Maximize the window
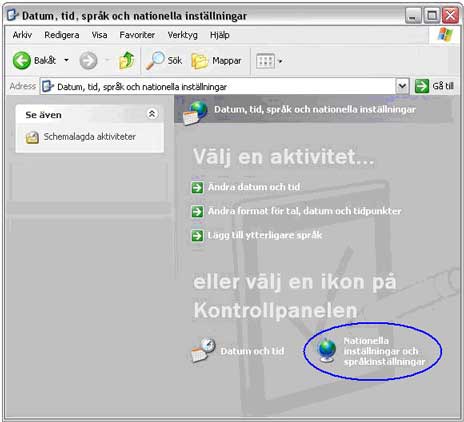This screenshot has height=422, width=464. tap(432, 16)
